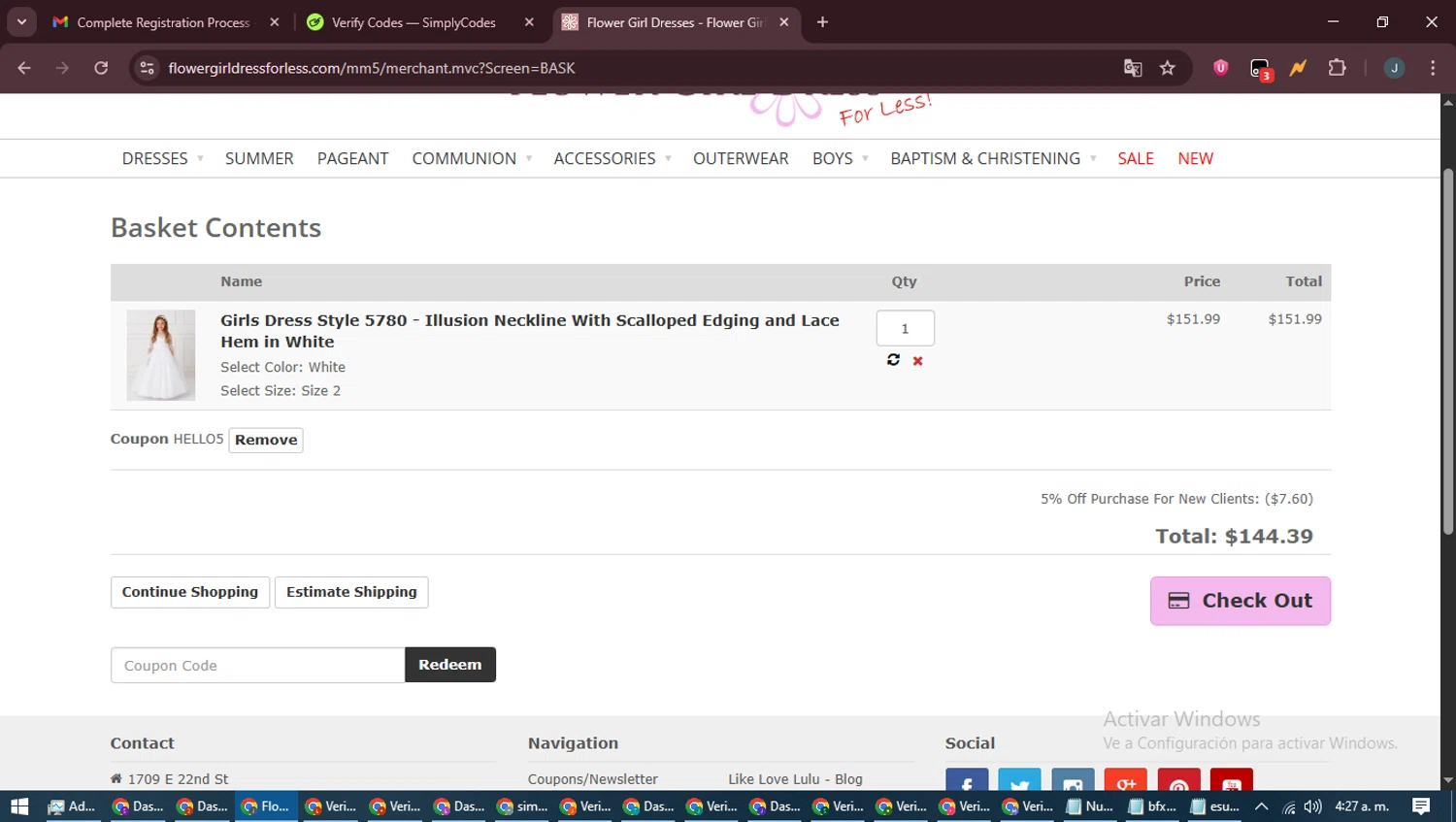Open the Facebook social icon
This screenshot has height=822, width=1456.
pyautogui.click(x=967, y=779)
